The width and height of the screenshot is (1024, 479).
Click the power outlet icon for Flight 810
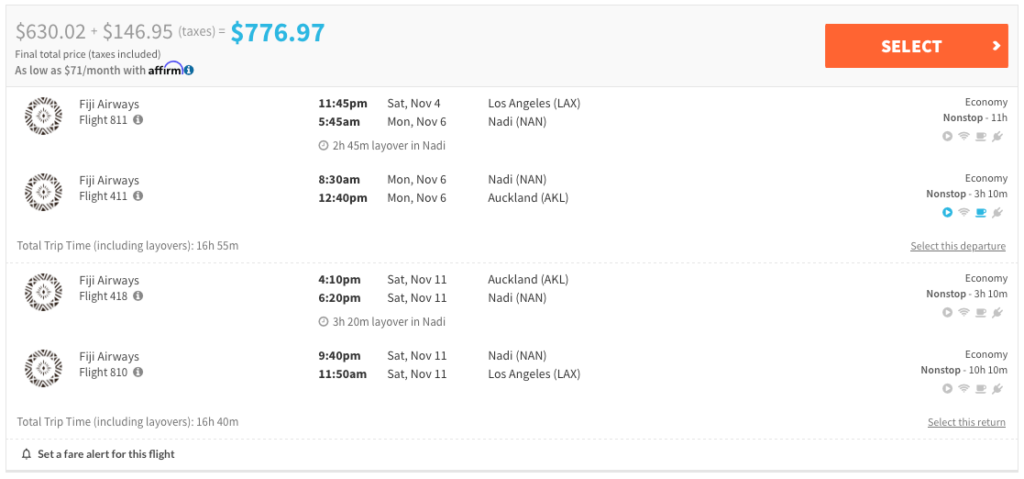tap(997, 388)
